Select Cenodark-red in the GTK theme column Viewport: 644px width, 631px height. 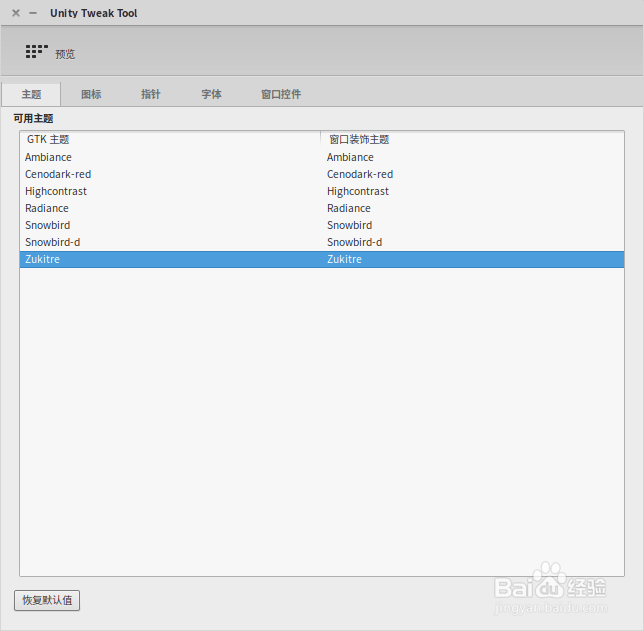point(58,174)
